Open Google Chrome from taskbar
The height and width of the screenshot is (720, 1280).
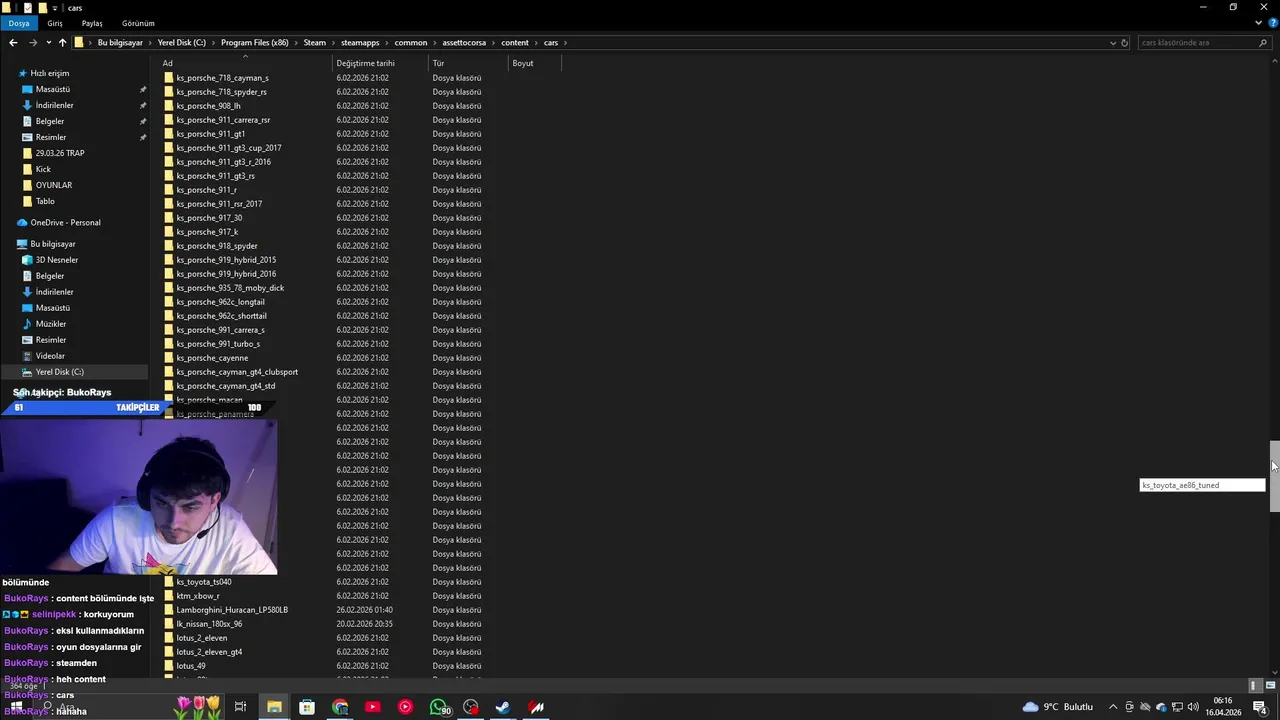point(340,707)
